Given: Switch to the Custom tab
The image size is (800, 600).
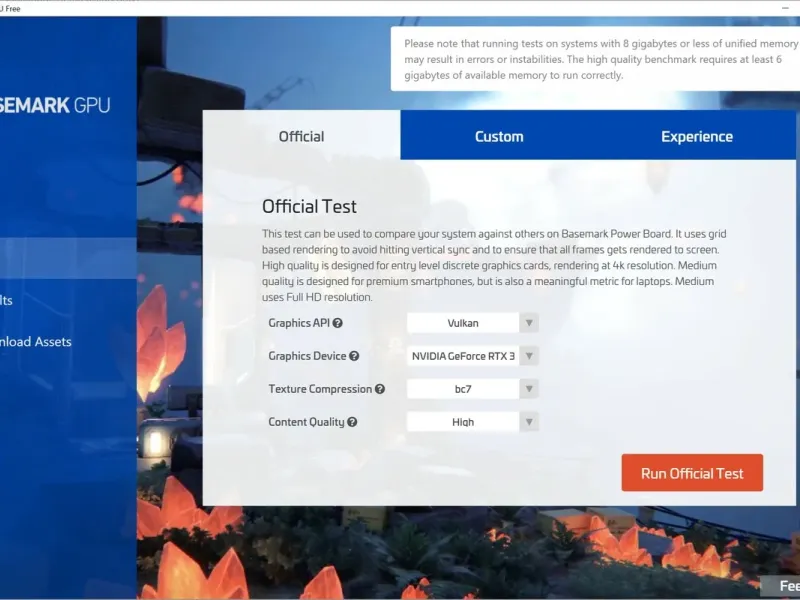Looking at the screenshot, I should pos(499,136).
